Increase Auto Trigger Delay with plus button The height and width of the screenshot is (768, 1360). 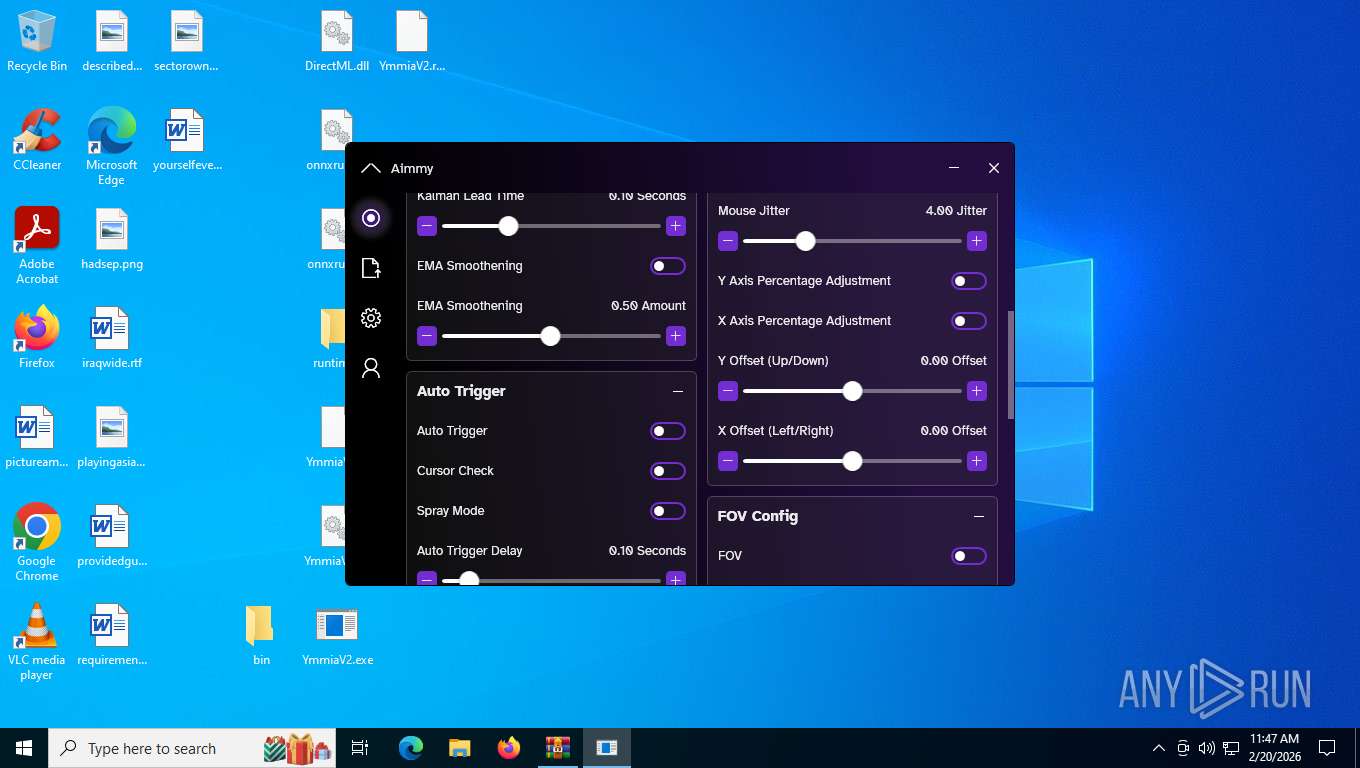point(676,579)
